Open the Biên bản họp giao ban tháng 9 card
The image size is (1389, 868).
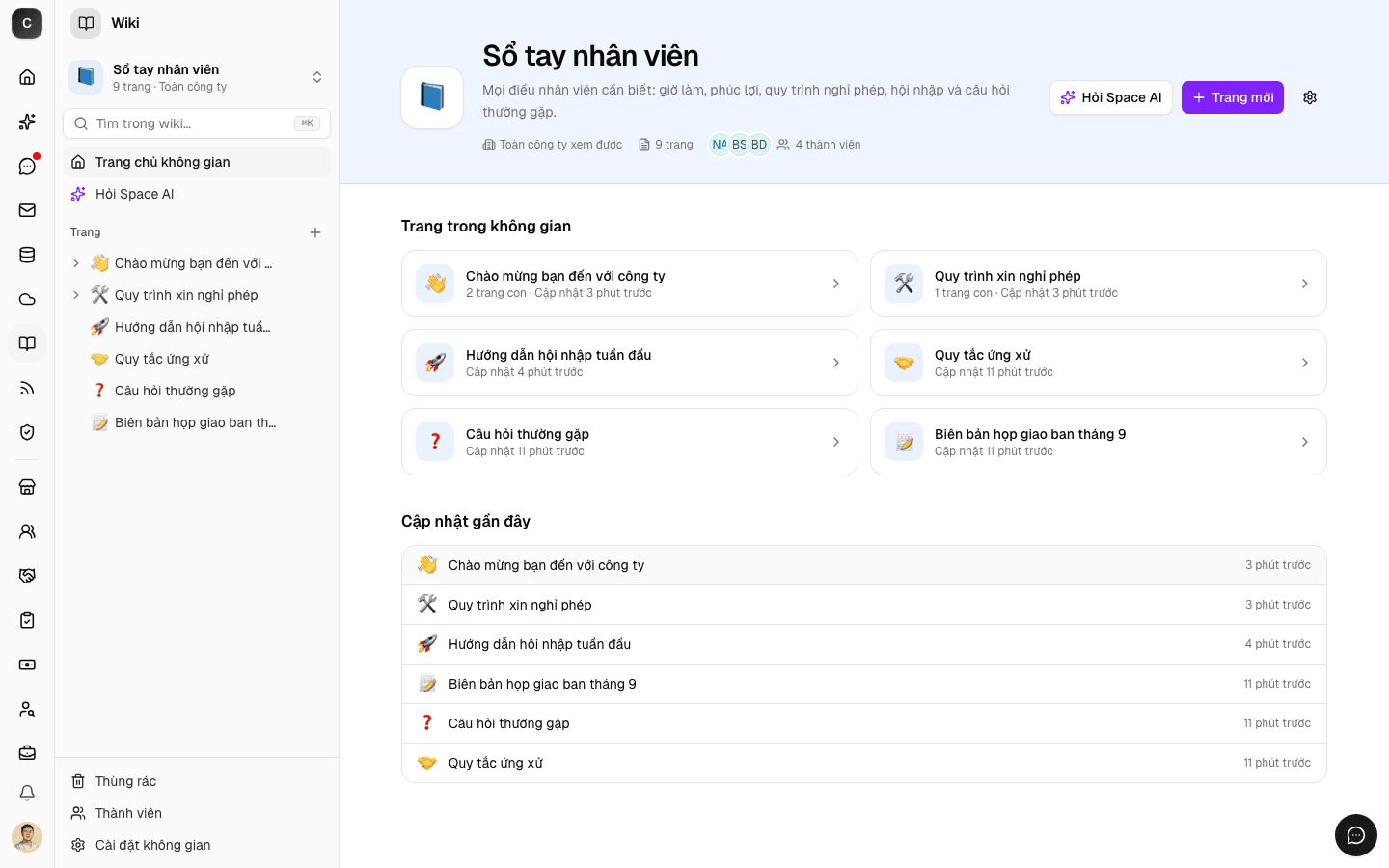pos(1099,442)
